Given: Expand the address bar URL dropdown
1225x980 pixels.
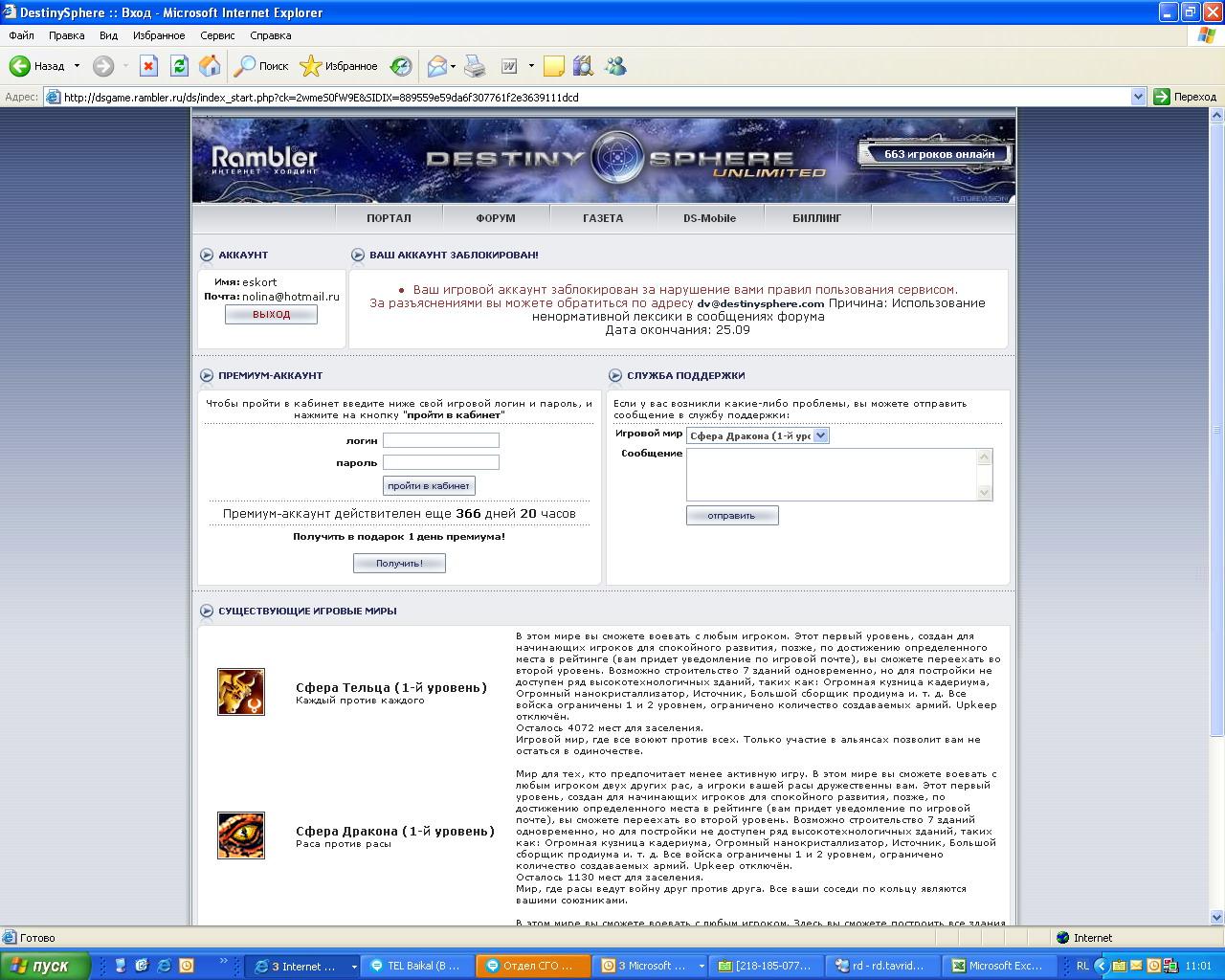Looking at the screenshot, I should (1138, 97).
